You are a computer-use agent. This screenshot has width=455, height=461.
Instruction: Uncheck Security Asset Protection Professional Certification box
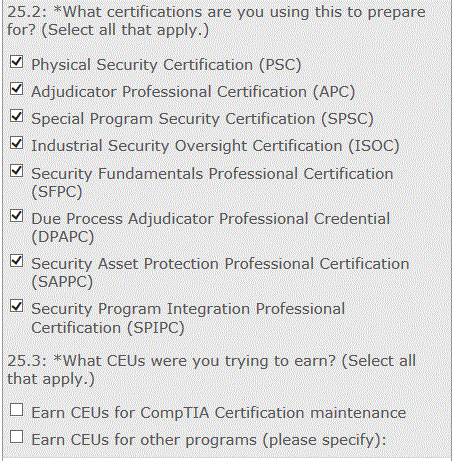click(16, 261)
